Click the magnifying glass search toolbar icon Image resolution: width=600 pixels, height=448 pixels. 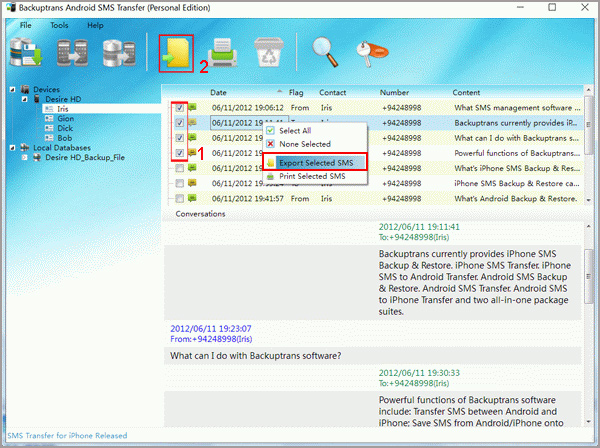(x=325, y=52)
